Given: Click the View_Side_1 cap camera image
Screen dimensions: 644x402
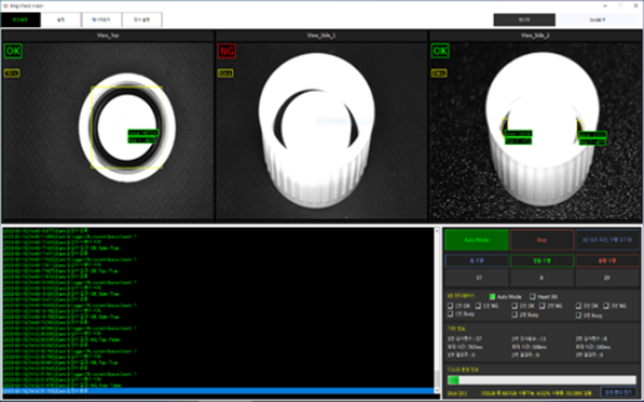Looking at the screenshot, I should coord(321,131).
